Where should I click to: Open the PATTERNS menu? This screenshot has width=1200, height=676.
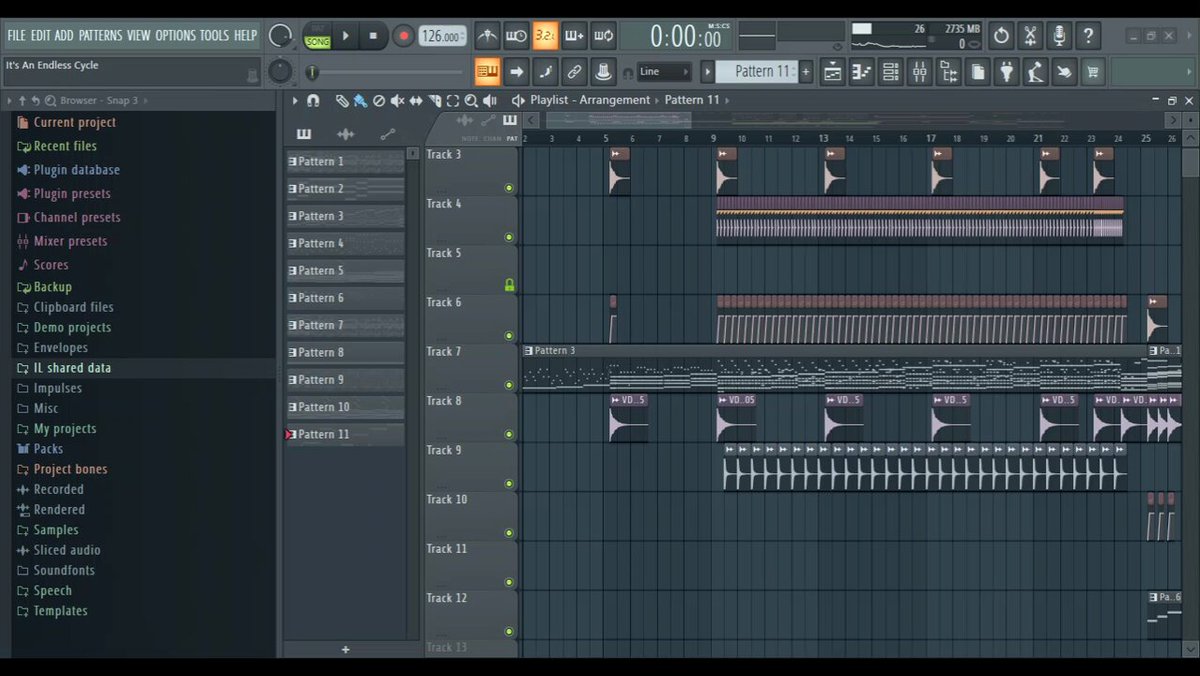click(x=100, y=36)
